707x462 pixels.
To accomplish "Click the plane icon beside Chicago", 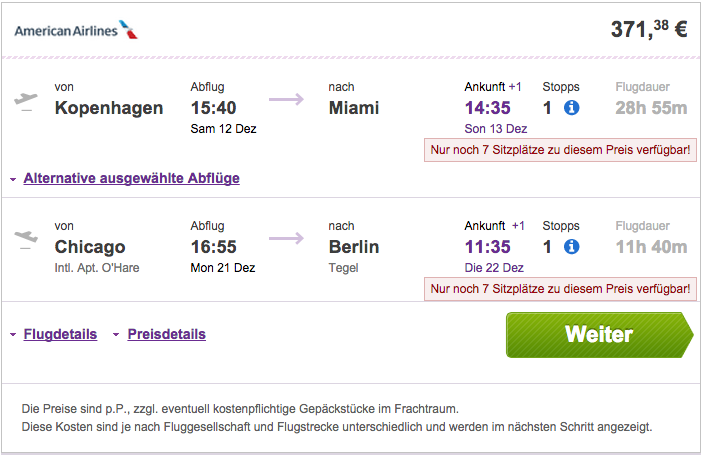I will [26, 238].
